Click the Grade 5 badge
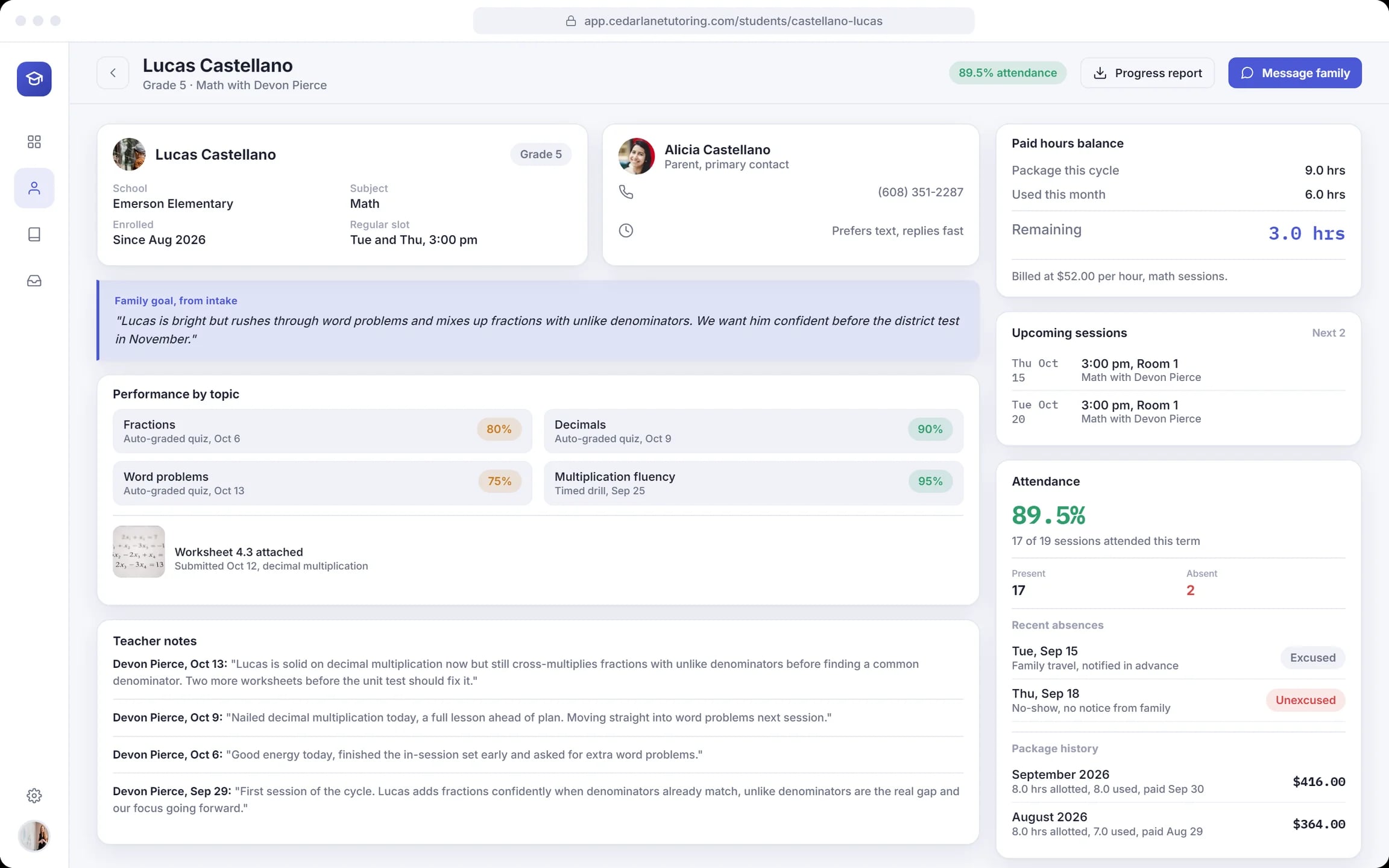The width and height of the screenshot is (1389, 868). coord(541,154)
